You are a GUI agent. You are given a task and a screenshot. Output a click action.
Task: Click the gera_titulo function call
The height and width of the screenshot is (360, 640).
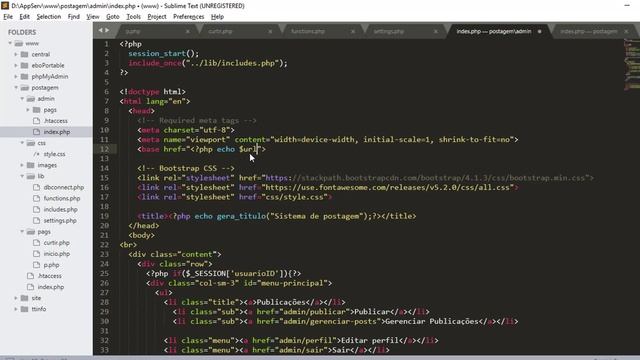coord(242,216)
